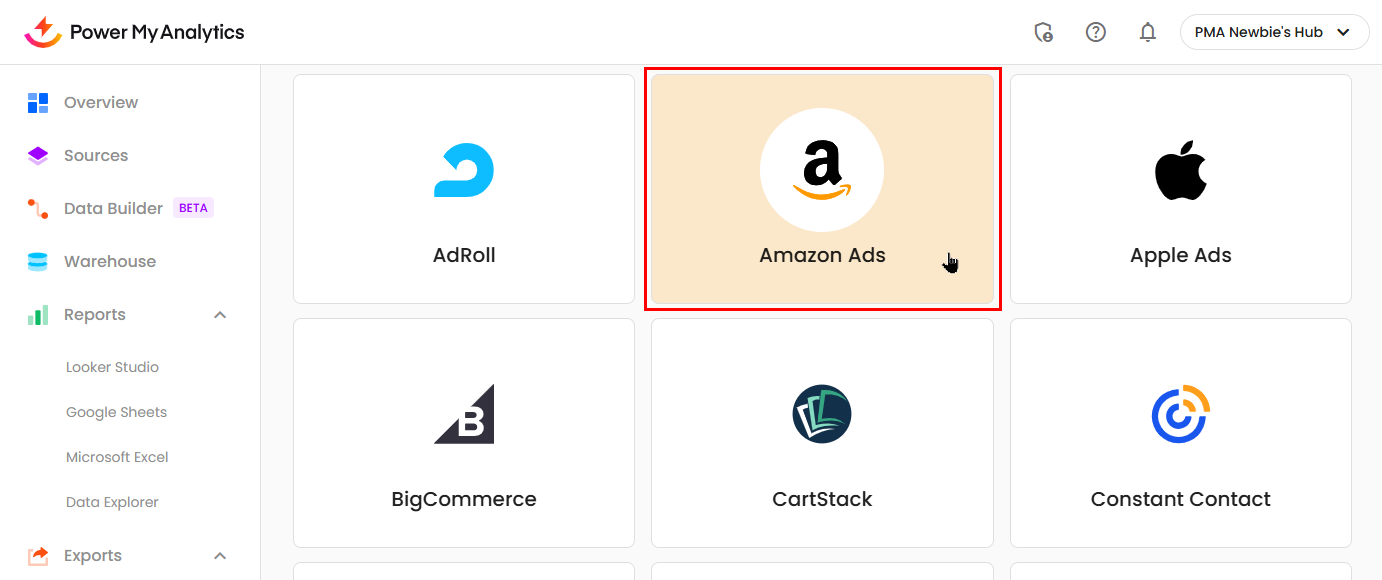Screen dimensions: 1382x580
Task: Click the Data Builder icon
Action: point(38,208)
